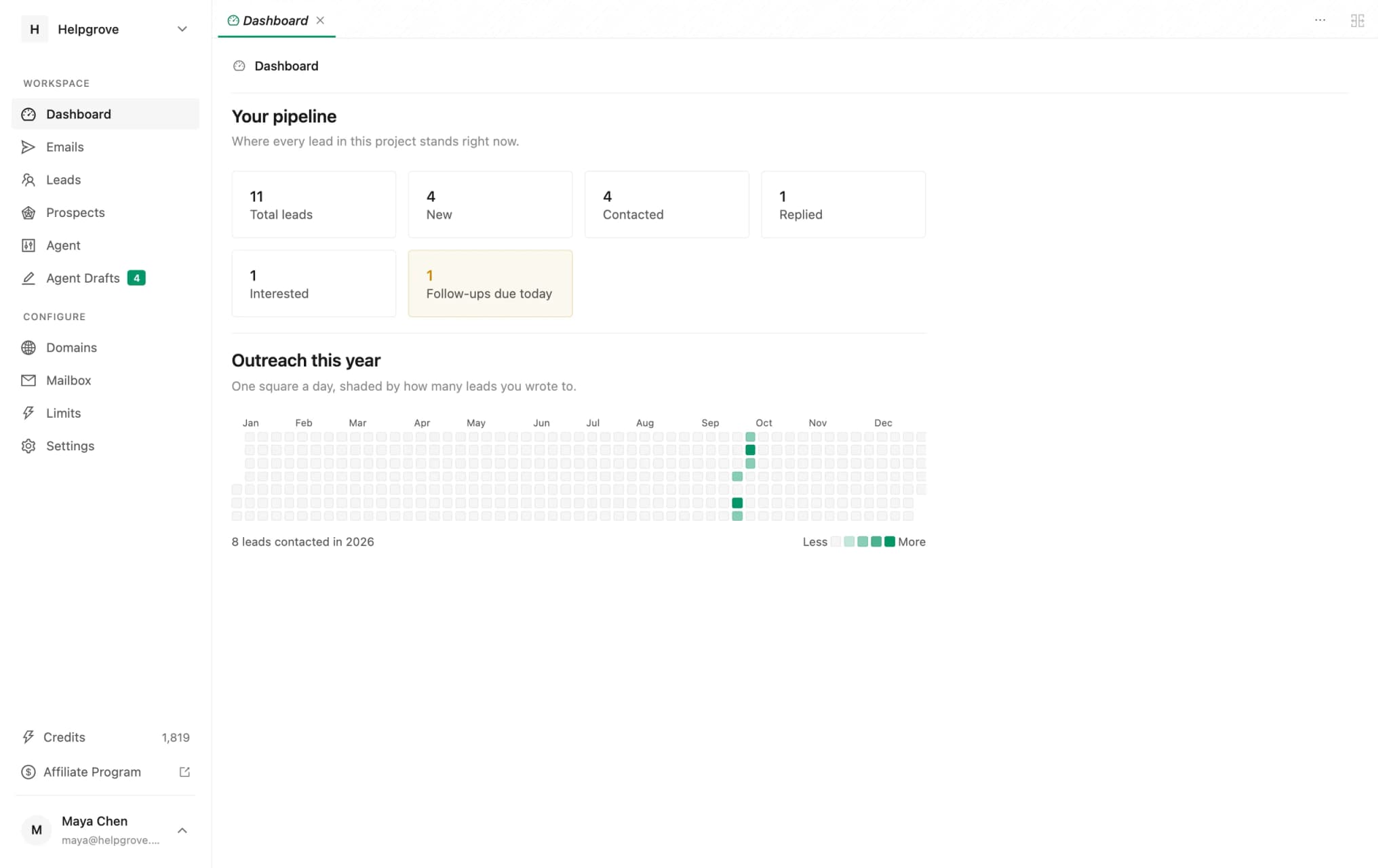Click the Oct month label in heatmap
1389x868 pixels.
pos(764,422)
